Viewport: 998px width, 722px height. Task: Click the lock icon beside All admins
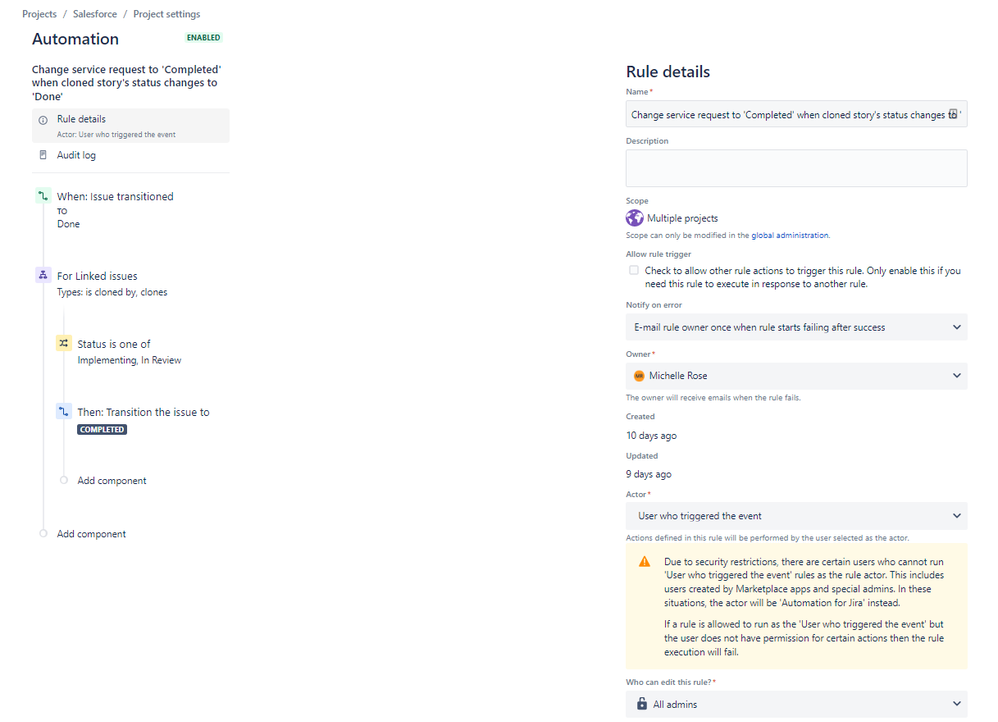point(642,704)
